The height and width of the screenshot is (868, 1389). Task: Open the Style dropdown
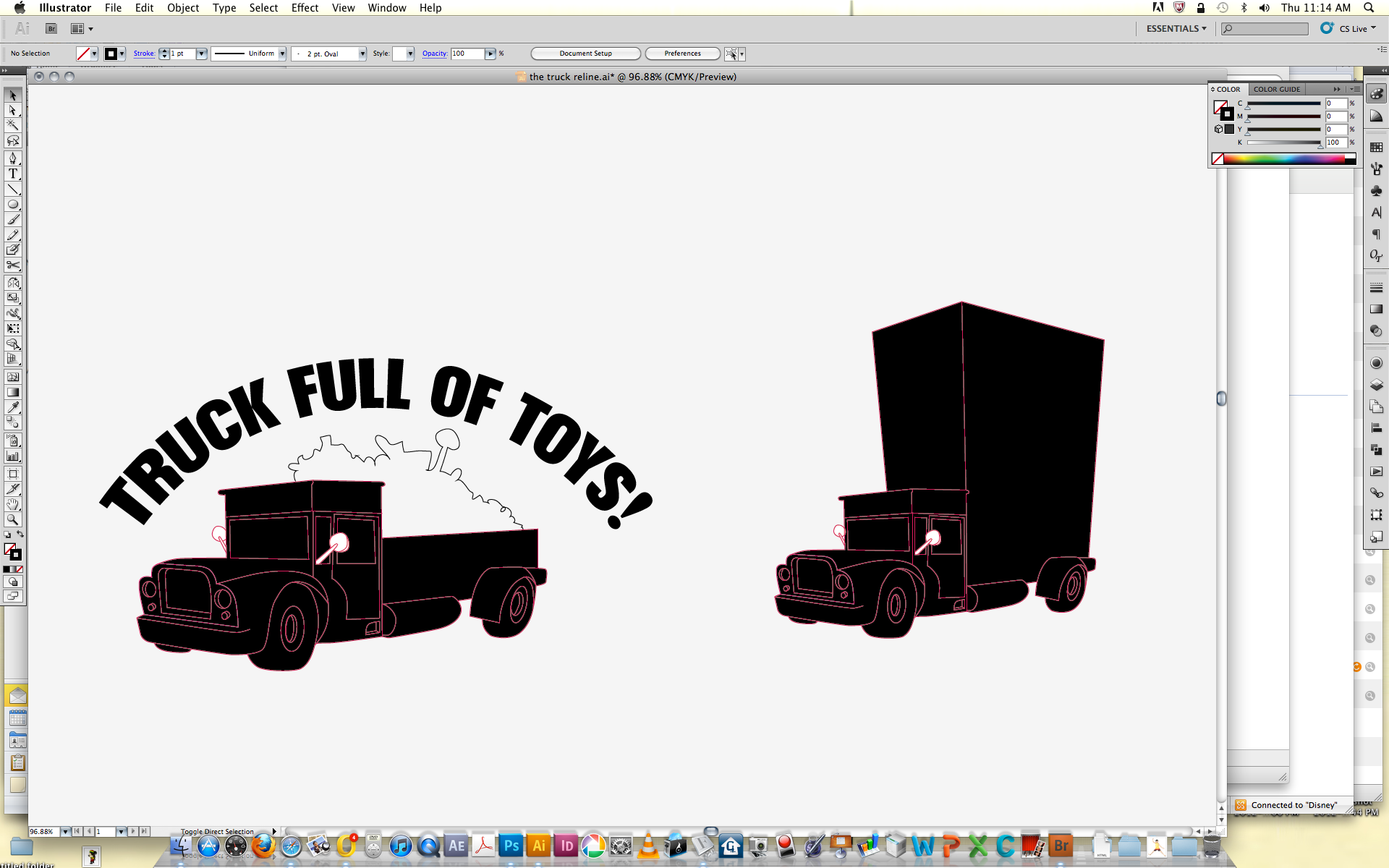tap(410, 54)
